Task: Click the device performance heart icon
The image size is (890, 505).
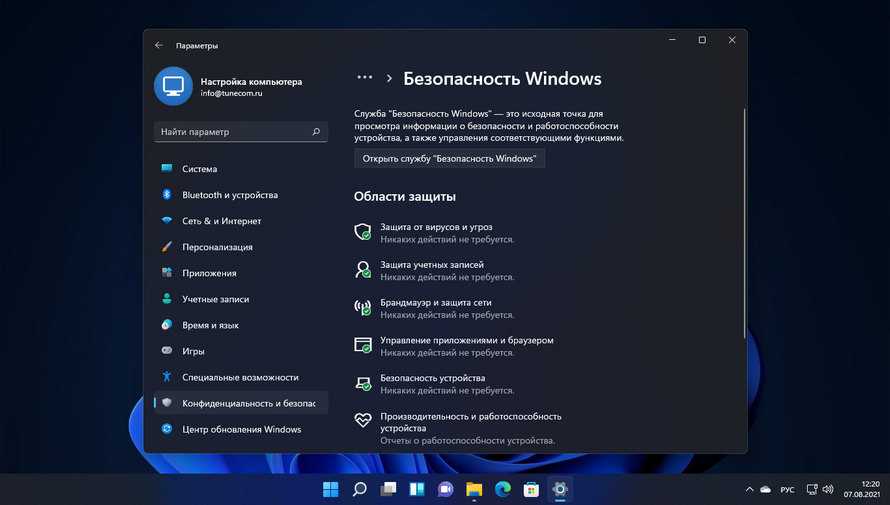Action: point(363,421)
